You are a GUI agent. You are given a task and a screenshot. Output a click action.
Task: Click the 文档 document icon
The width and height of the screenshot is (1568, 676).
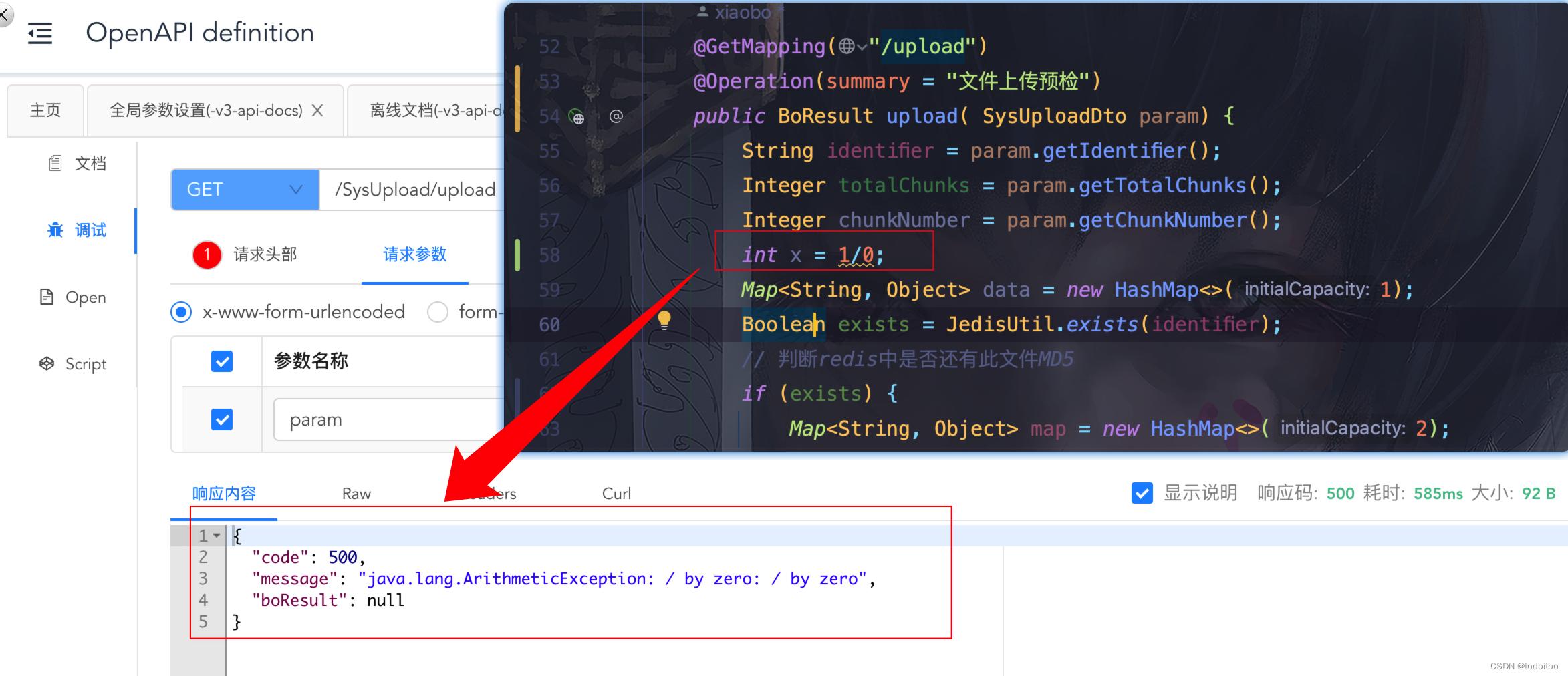coord(55,164)
